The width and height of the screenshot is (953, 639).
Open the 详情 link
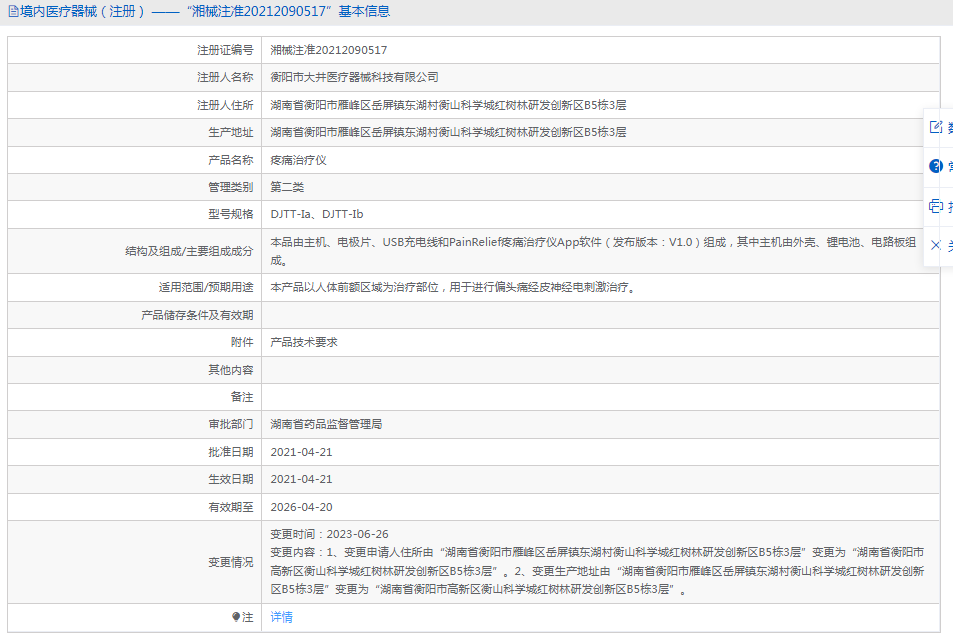(281, 617)
